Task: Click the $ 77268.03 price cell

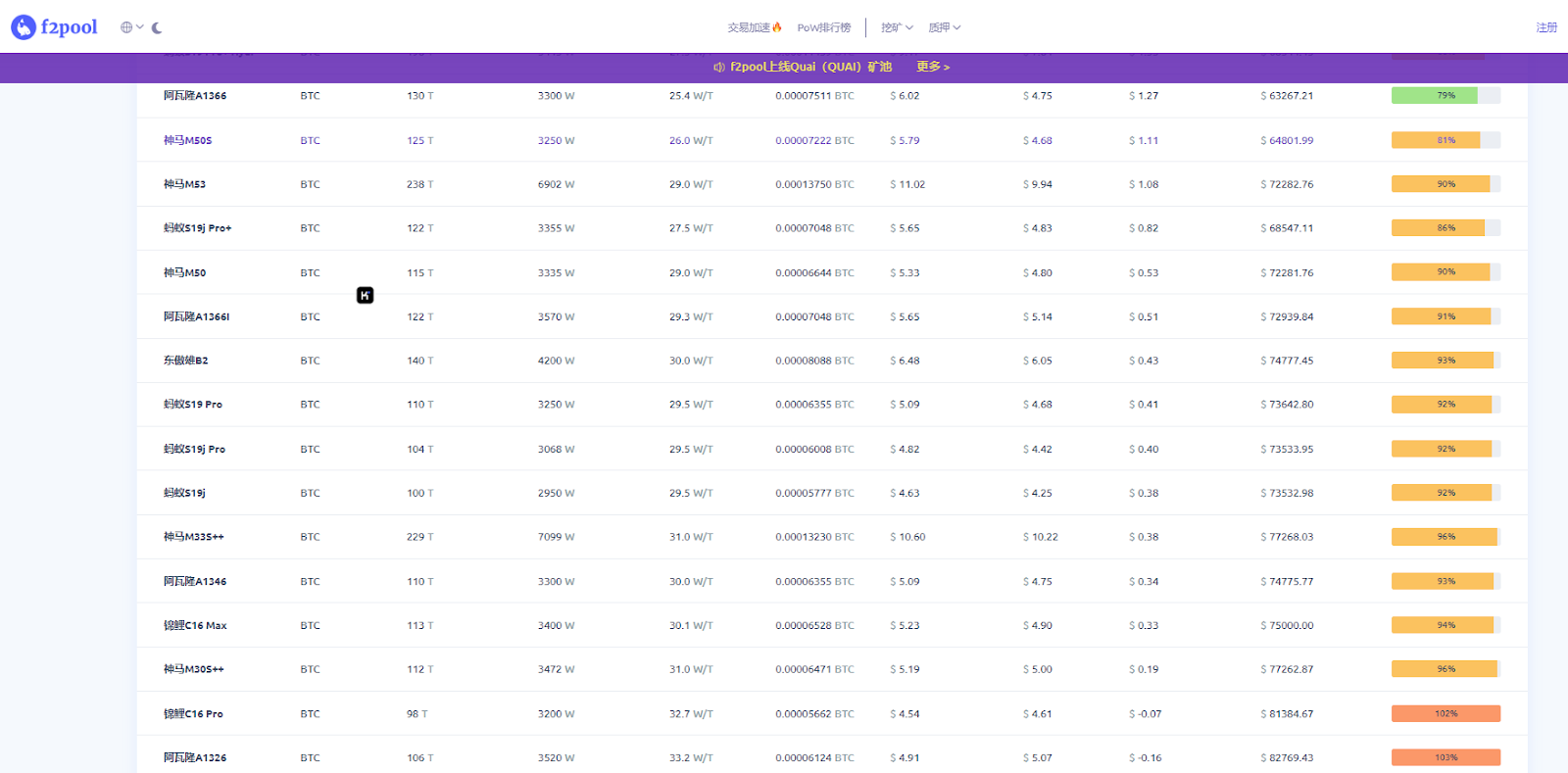Action: point(1287,537)
